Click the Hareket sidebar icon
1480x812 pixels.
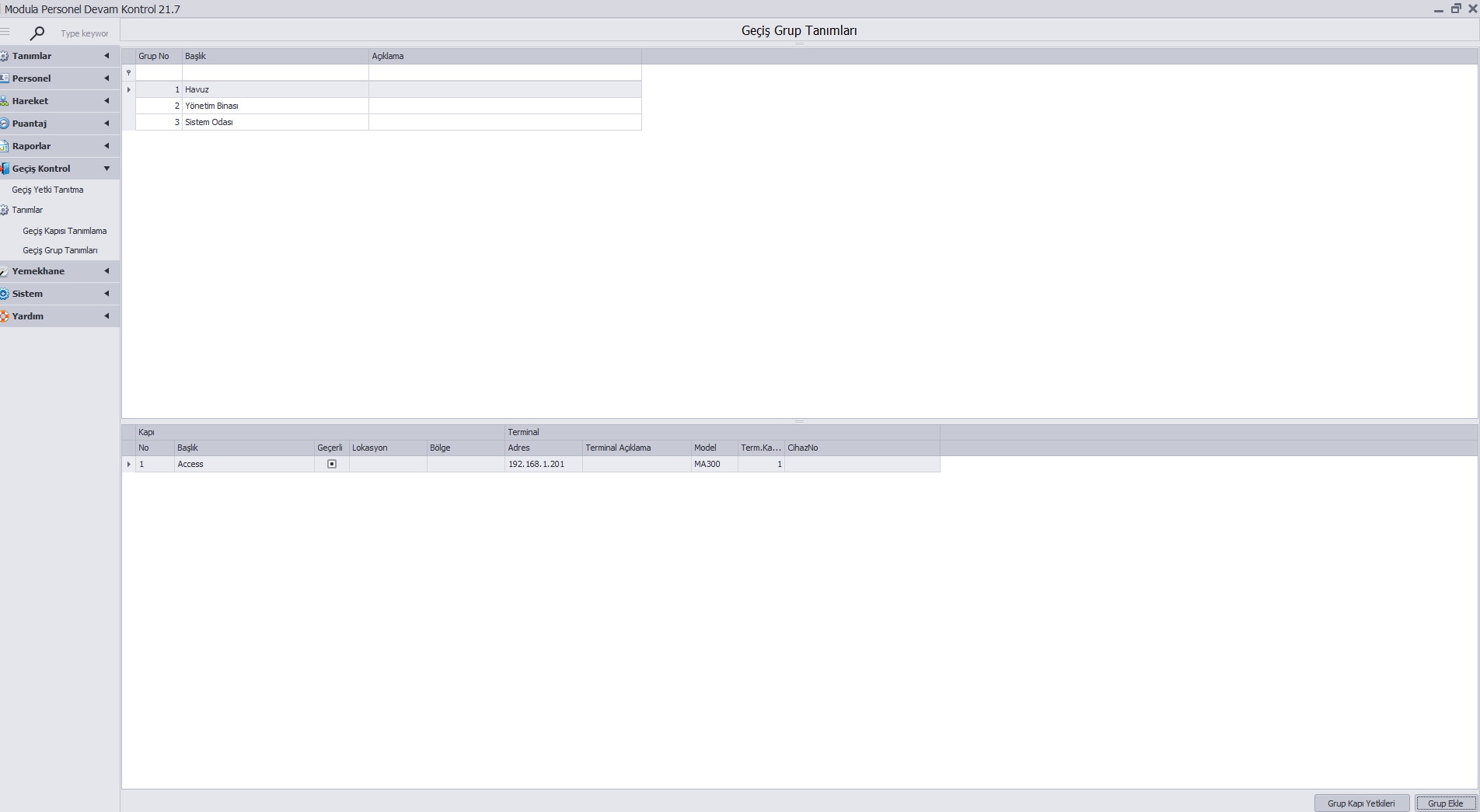coord(5,101)
